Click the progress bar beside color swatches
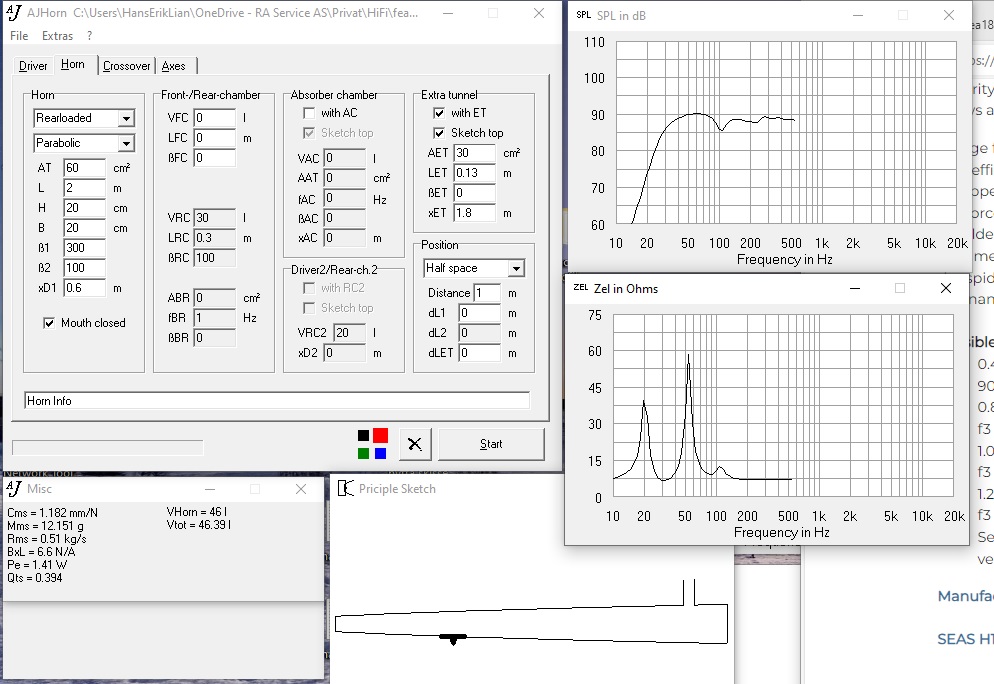This screenshot has height=684, width=994. coord(108,448)
